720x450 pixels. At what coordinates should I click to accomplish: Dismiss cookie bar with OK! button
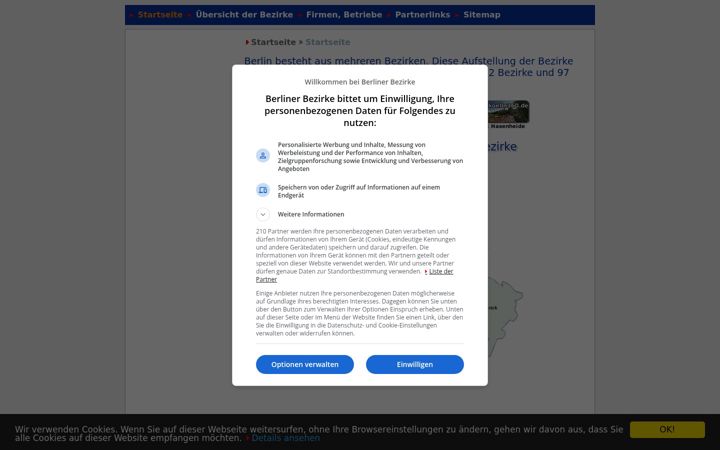click(x=667, y=429)
